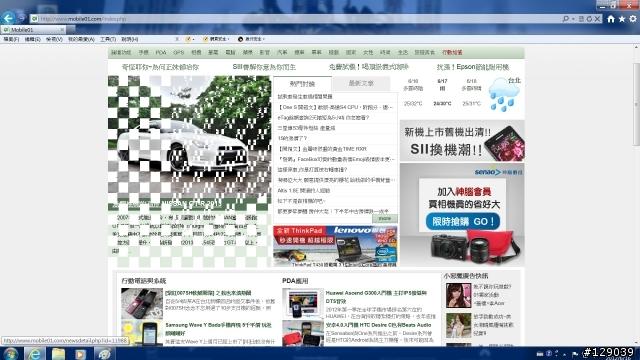Image resolution: width=640 pixels, height=360 pixels.
Task: Click the Paint taskbar icon
Action: 104,353
